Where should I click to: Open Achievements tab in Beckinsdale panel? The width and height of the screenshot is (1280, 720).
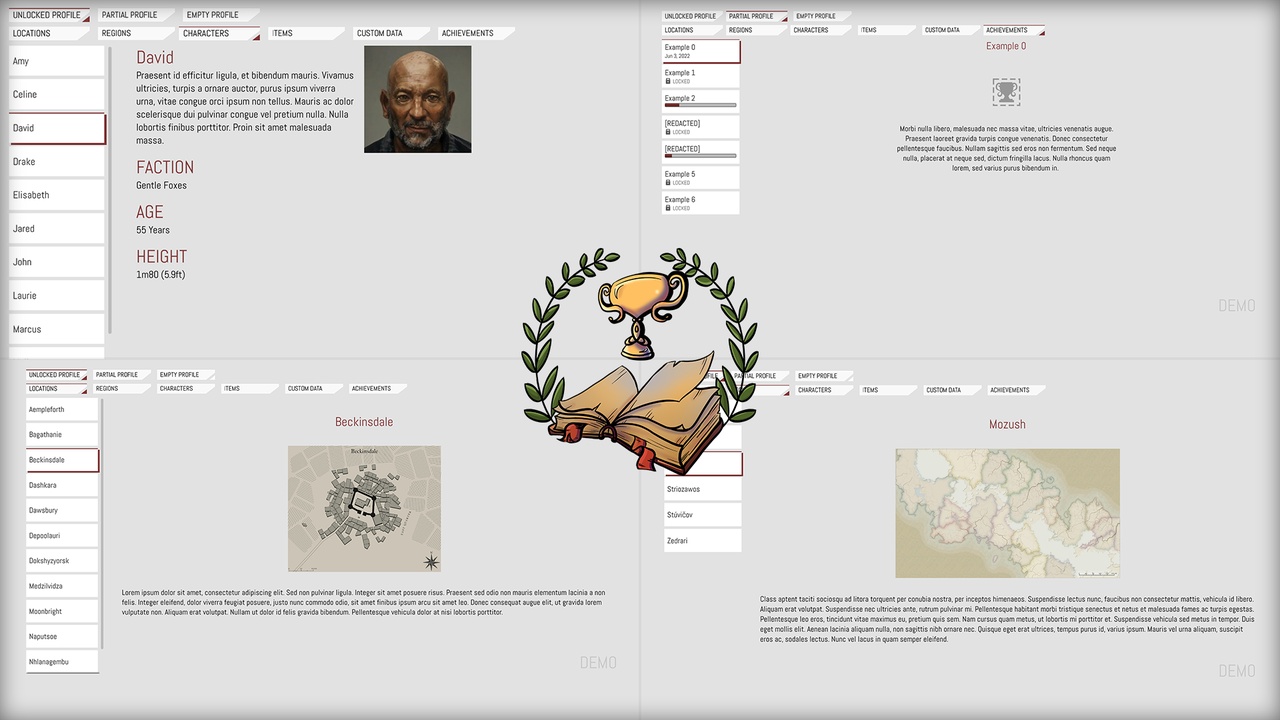pyautogui.click(x=377, y=388)
